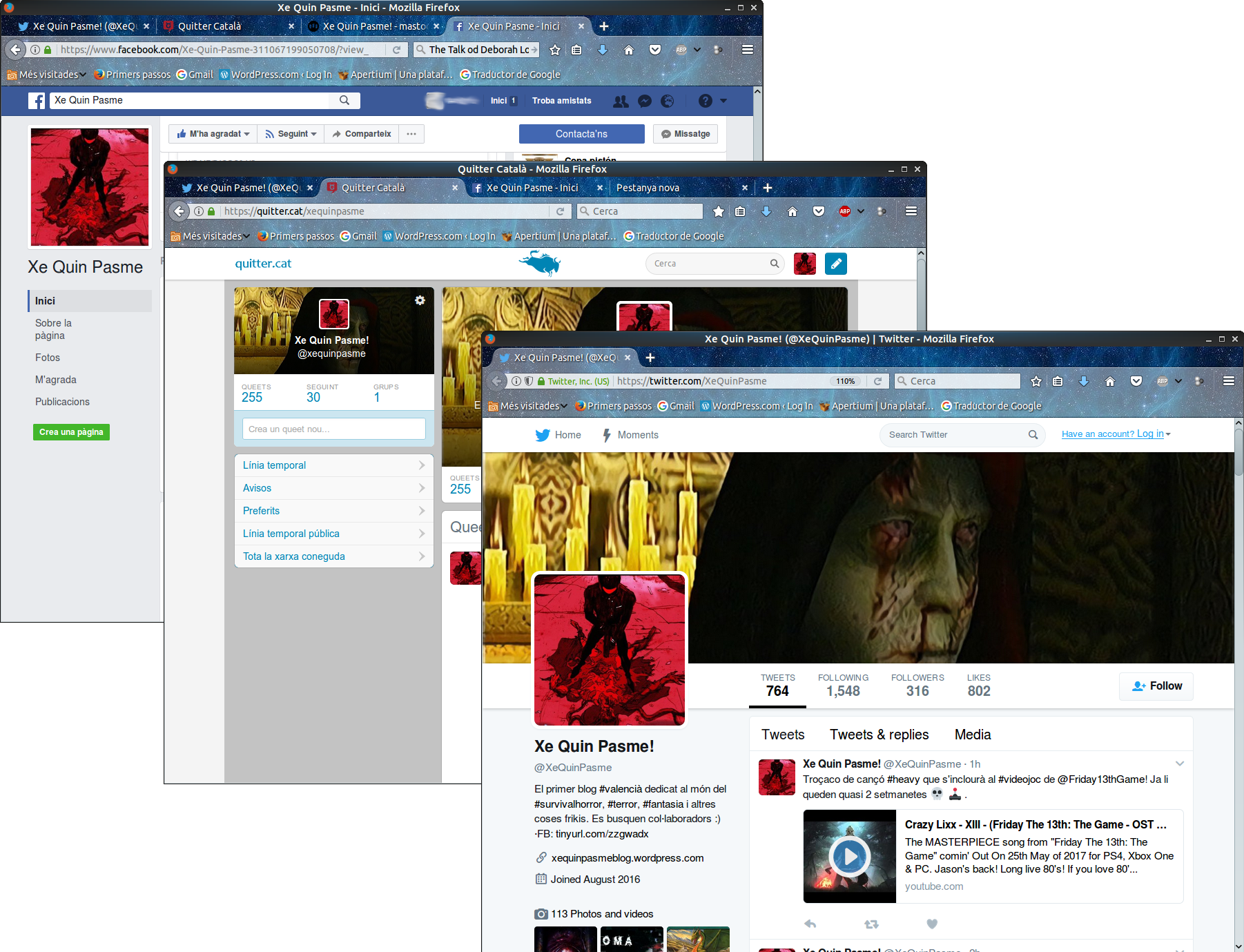Viewport: 1244px width, 952px height.
Task: Open Fotos in Facebook page sidebar
Action: coord(48,358)
